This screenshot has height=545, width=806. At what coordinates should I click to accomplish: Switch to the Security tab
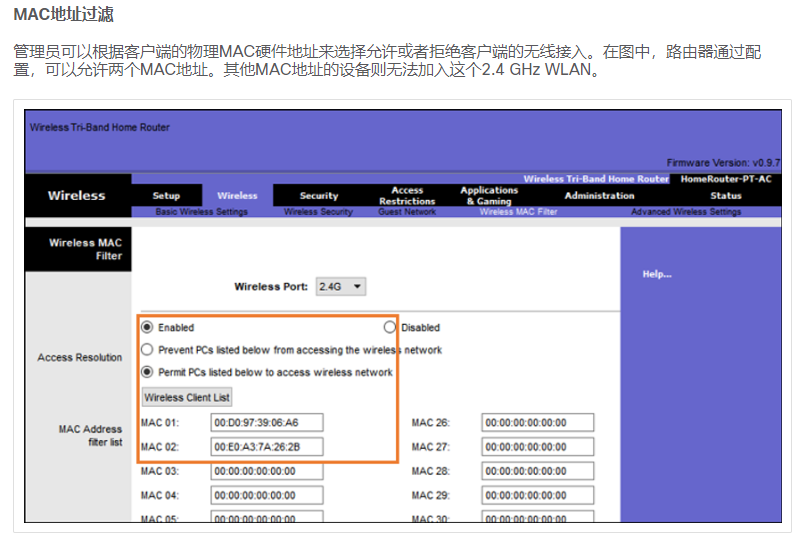click(319, 196)
